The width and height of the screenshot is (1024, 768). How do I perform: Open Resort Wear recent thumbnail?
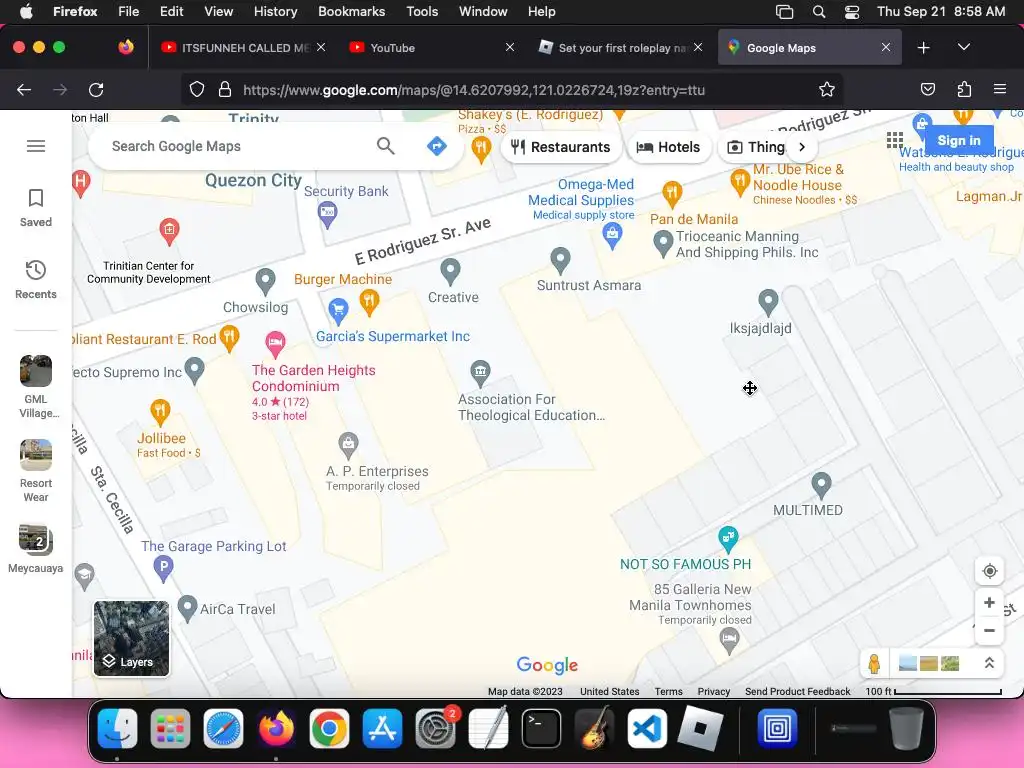(36, 455)
